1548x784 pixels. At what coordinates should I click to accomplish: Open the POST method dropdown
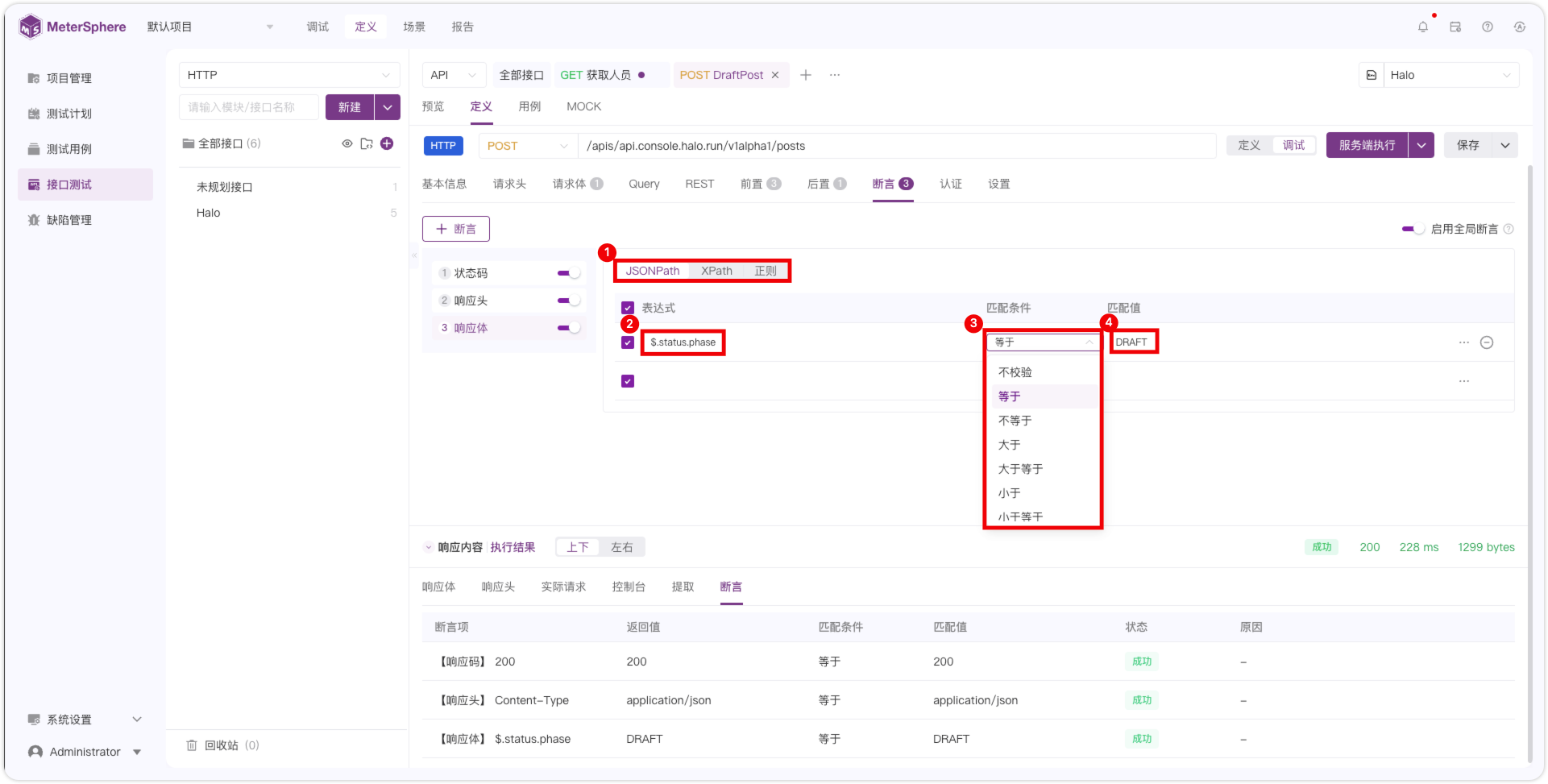(x=528, y=146)
